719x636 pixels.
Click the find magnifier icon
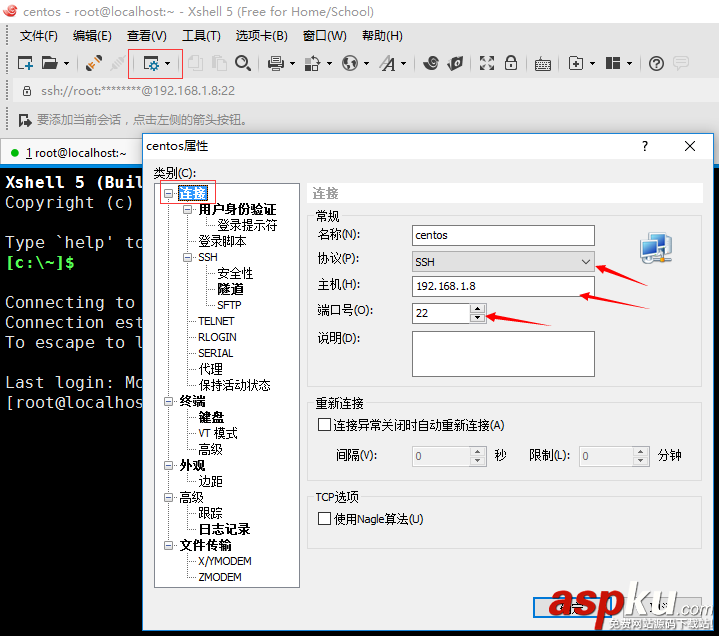pos(243,63)
